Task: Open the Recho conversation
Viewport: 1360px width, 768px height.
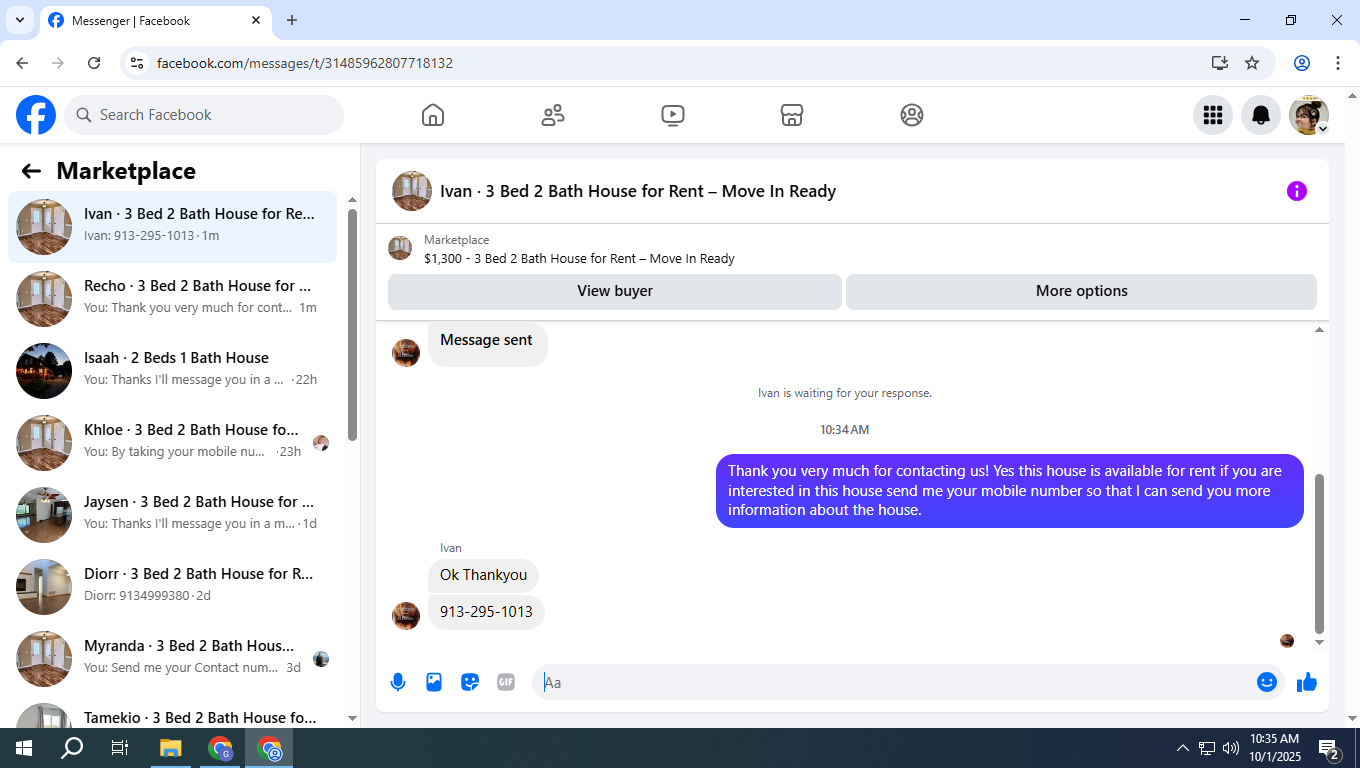Action: (x=173, y=299)
